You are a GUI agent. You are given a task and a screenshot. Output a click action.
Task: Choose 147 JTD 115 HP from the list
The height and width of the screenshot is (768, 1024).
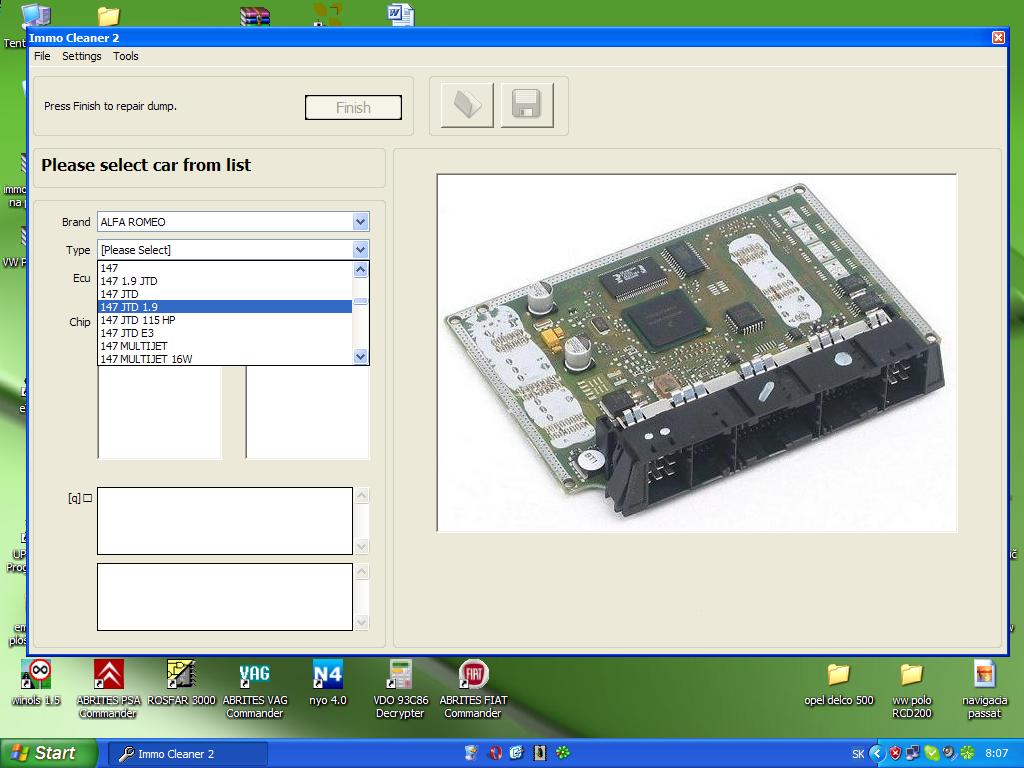click(x=225, y=320)
